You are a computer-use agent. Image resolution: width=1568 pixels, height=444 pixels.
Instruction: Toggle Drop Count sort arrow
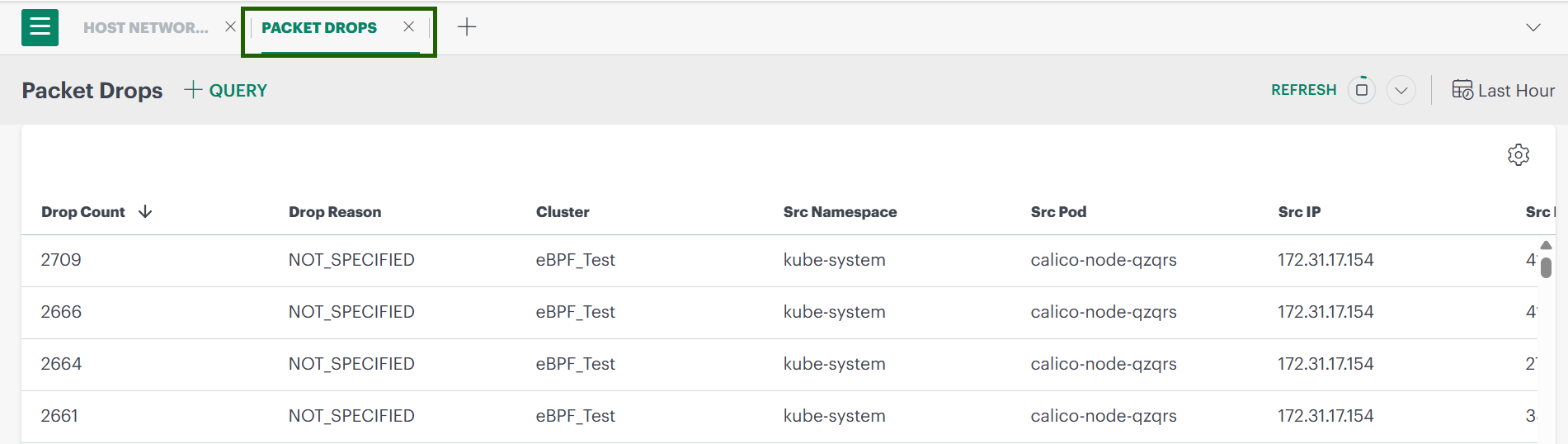[146, 212]
